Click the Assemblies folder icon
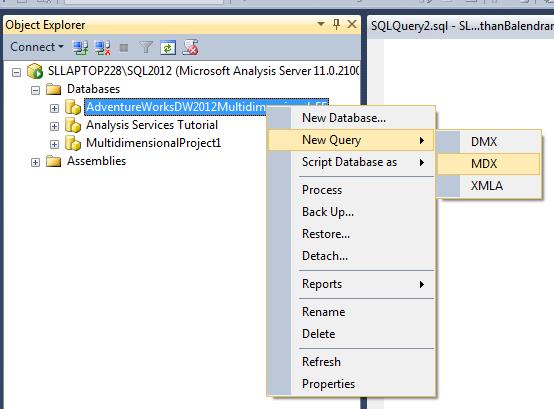The image size is (554, 409). (x=54, y=161)
